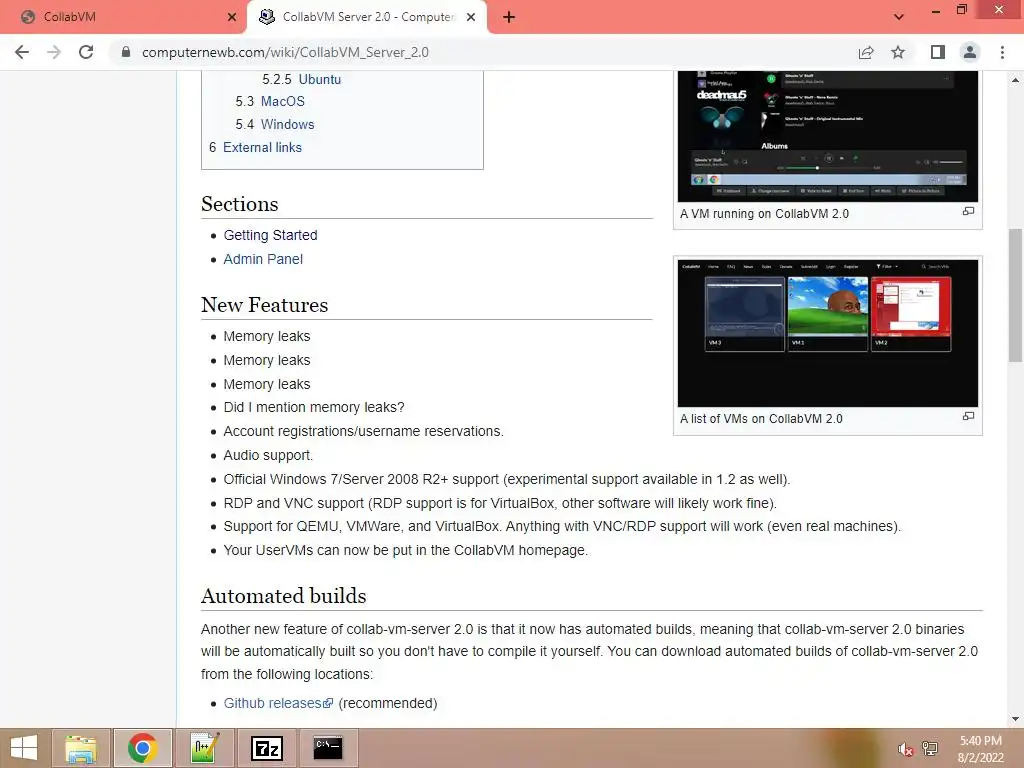The width and height of the screenshot is (1024, 768).
Task: Click the 'A list of VMs on CollabVM 2.0' caption
Action: (x=761, y=419)
